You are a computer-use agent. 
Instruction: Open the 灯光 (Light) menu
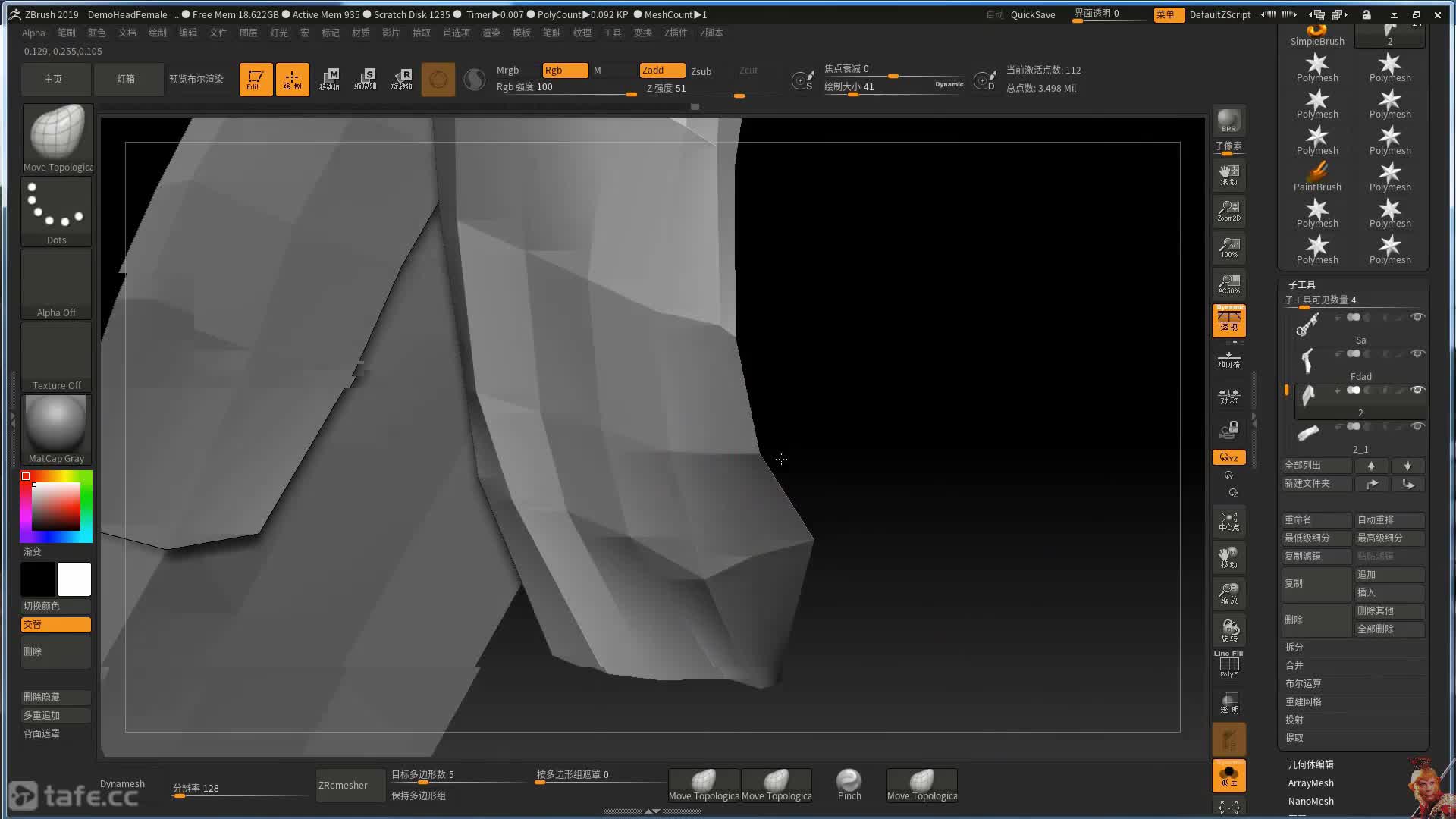[279, 33]
